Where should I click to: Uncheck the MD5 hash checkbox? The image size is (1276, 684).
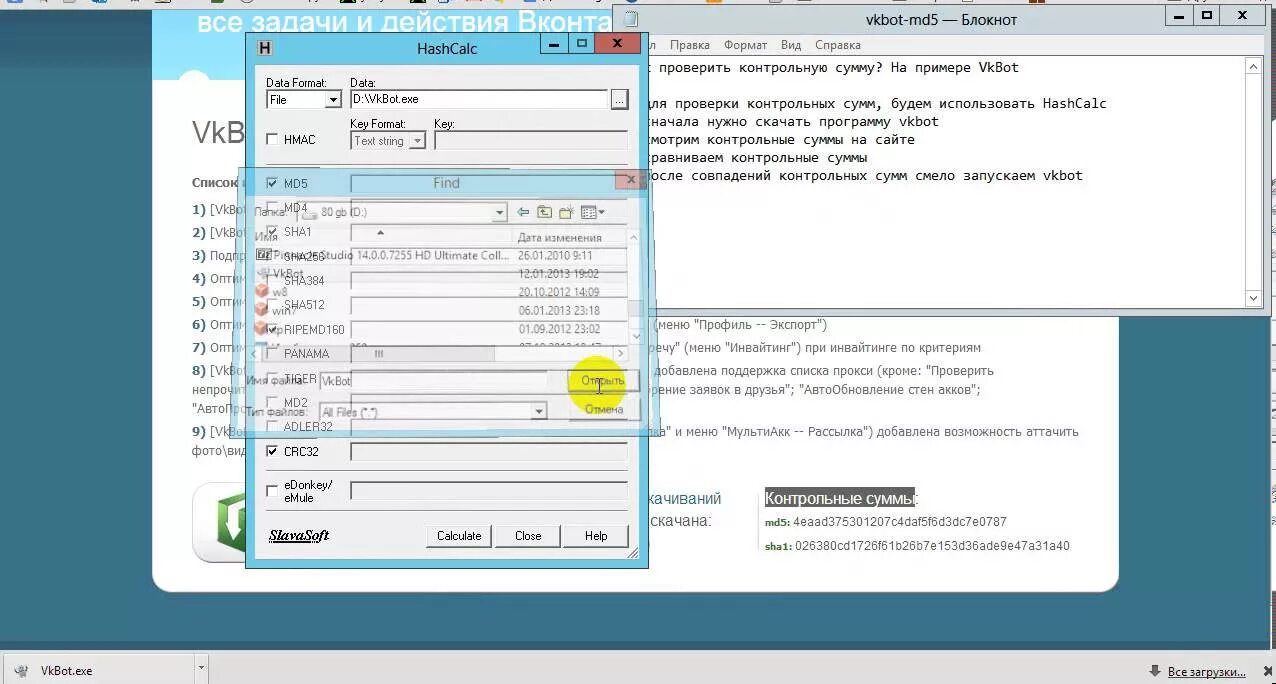[273, 183]
